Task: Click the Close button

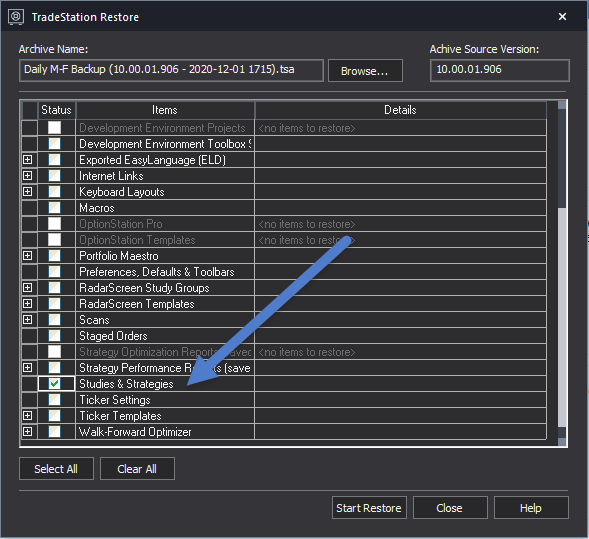Action: pos(450,508)
